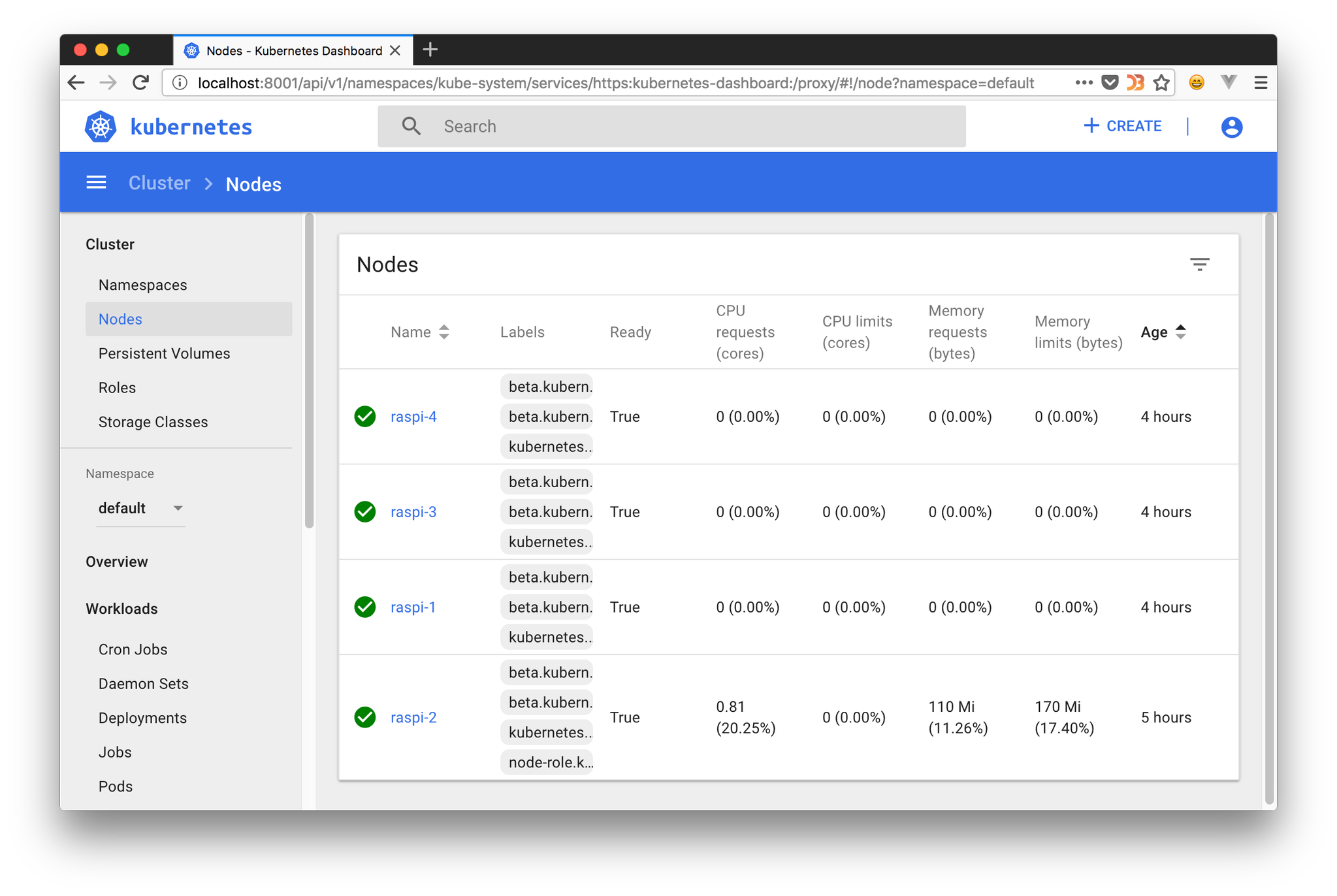Screen dimensions: 1337x896
Task: Click the filter icon in Nodes card
Action: pyautogui.click(x=1199, y=264)
